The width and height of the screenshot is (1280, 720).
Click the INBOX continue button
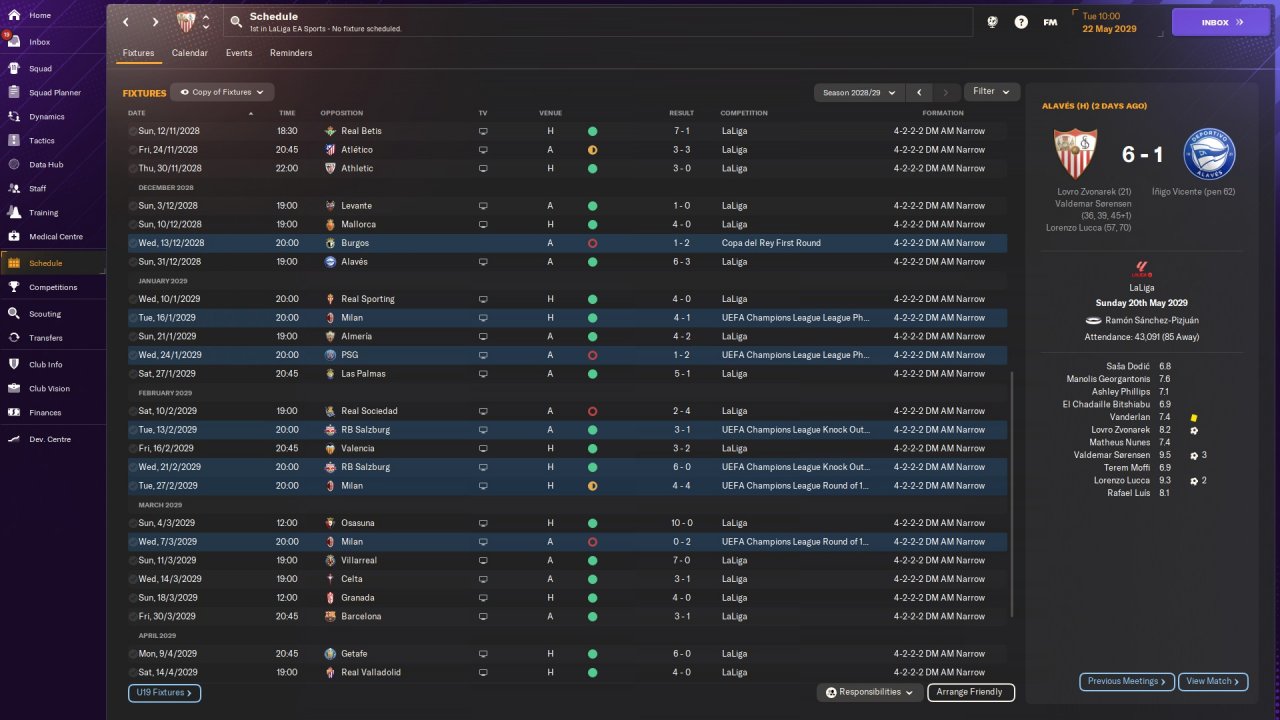pos(1220,22)
